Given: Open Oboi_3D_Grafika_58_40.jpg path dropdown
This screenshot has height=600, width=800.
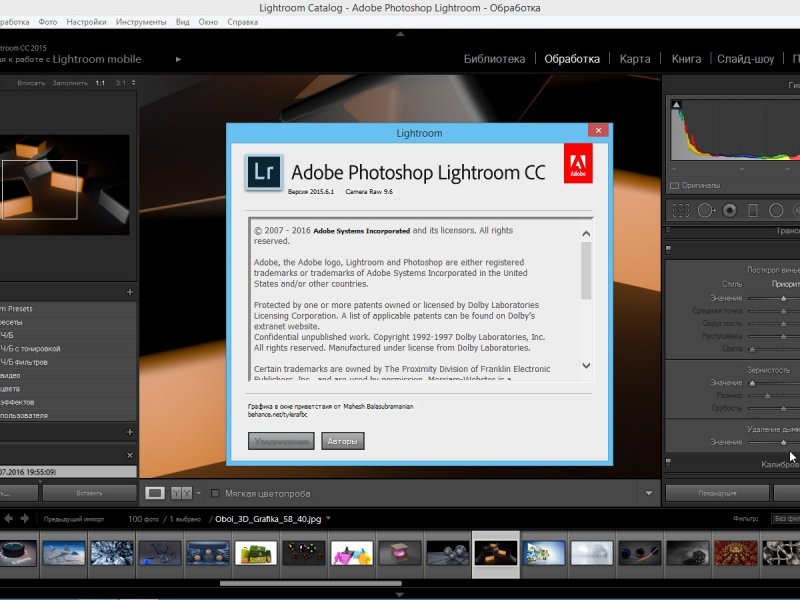Looking at the screenshot, I should tap(328, 518).
